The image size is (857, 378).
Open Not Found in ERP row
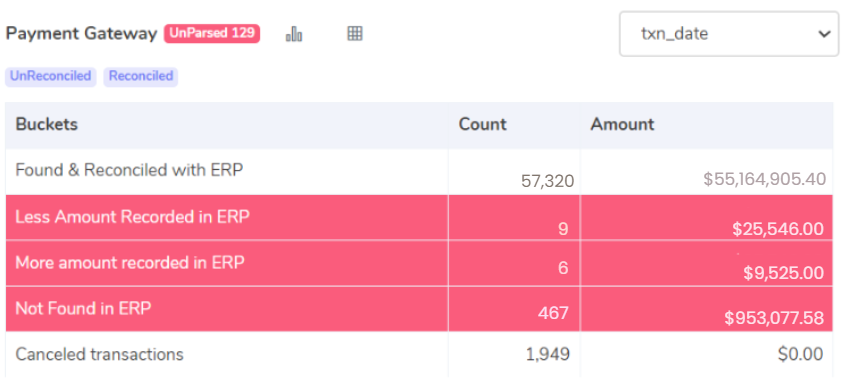click(419, 309)
